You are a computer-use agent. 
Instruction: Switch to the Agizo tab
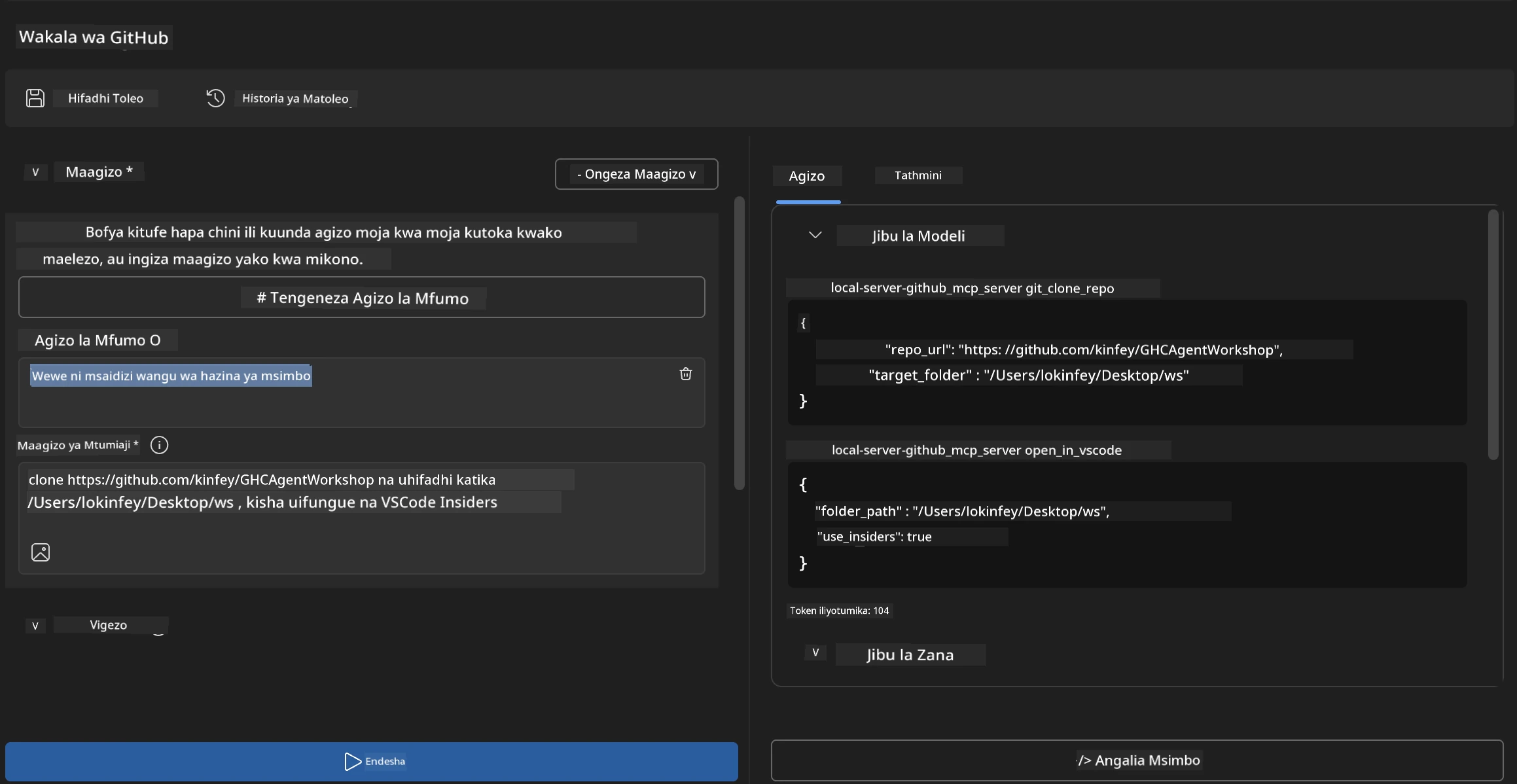807,175
